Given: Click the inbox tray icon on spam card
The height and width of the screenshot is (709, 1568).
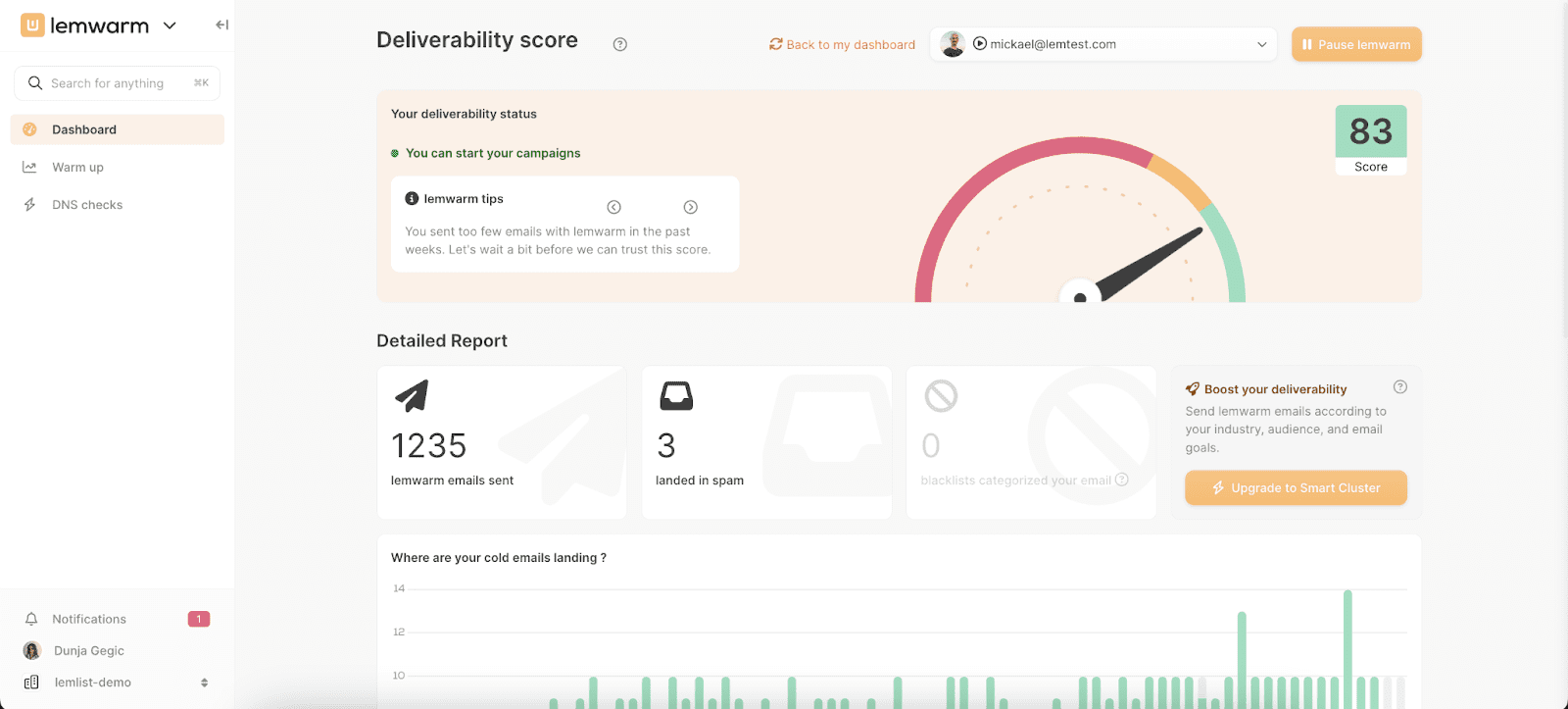Looking at the screenshot, I should click(676, 395).
